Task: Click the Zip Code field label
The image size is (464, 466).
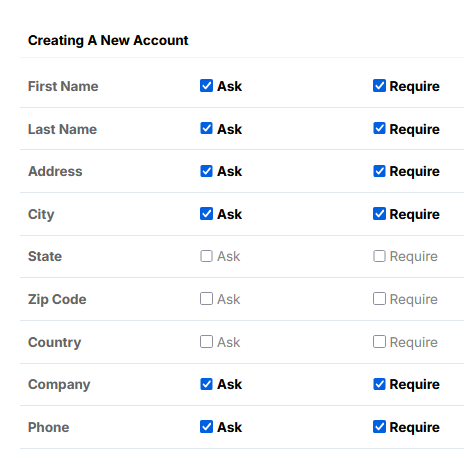Action: tap(57, 299)
